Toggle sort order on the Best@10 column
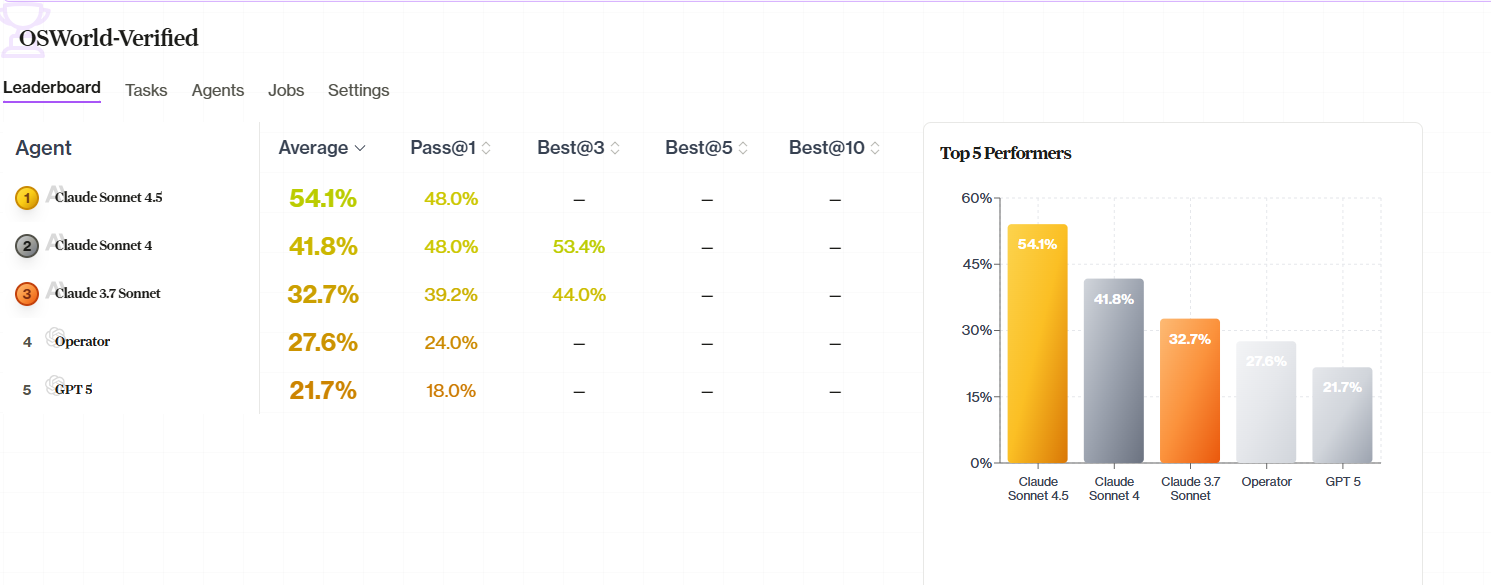 pos(873,147)
